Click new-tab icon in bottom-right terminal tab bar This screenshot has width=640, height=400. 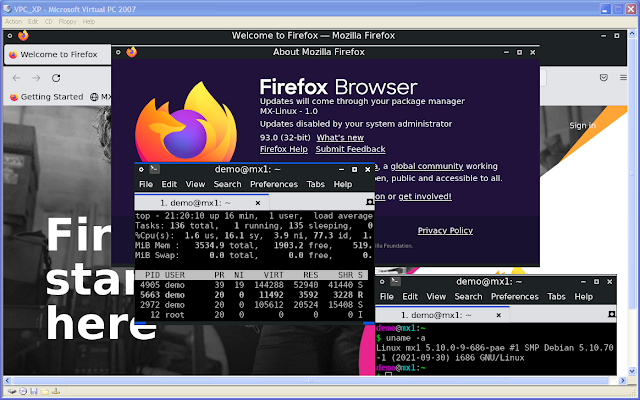pos(611,314)
